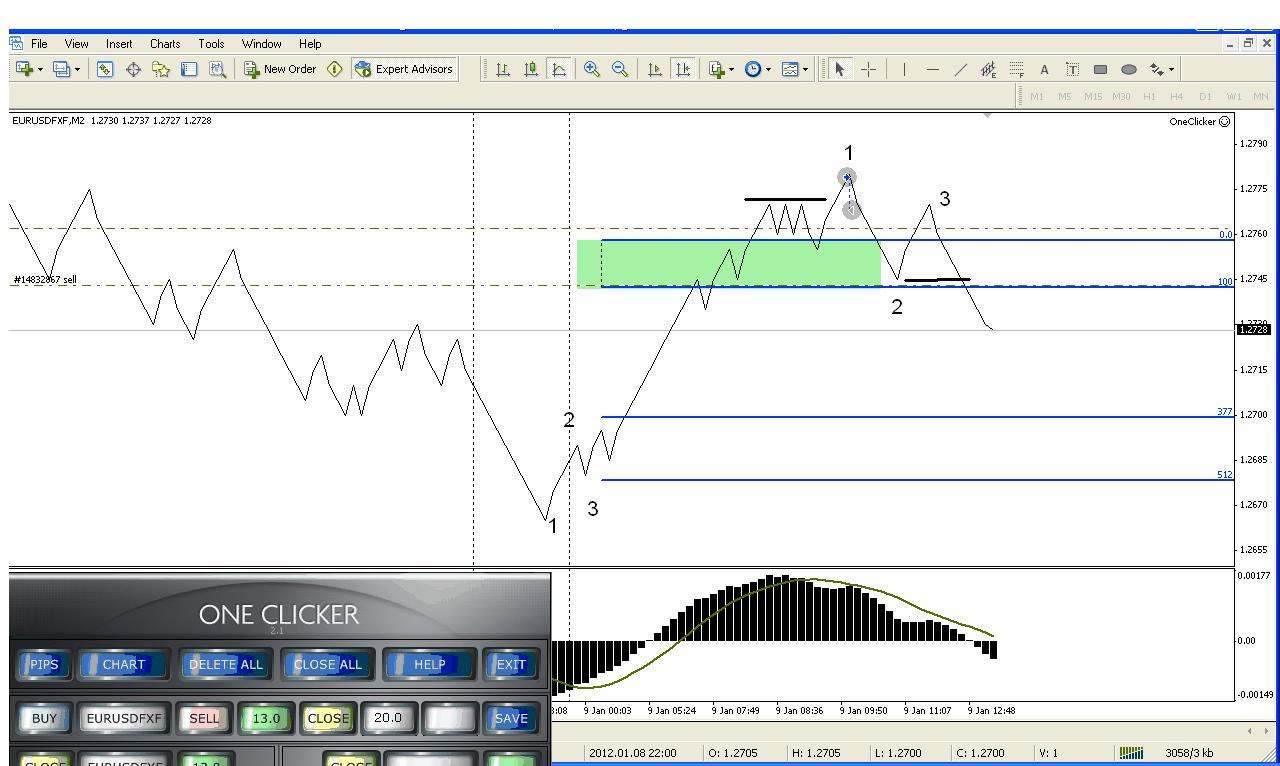Open the Insert menu
This screenshot has width=1280, height=766.
[x=119, y=44]
